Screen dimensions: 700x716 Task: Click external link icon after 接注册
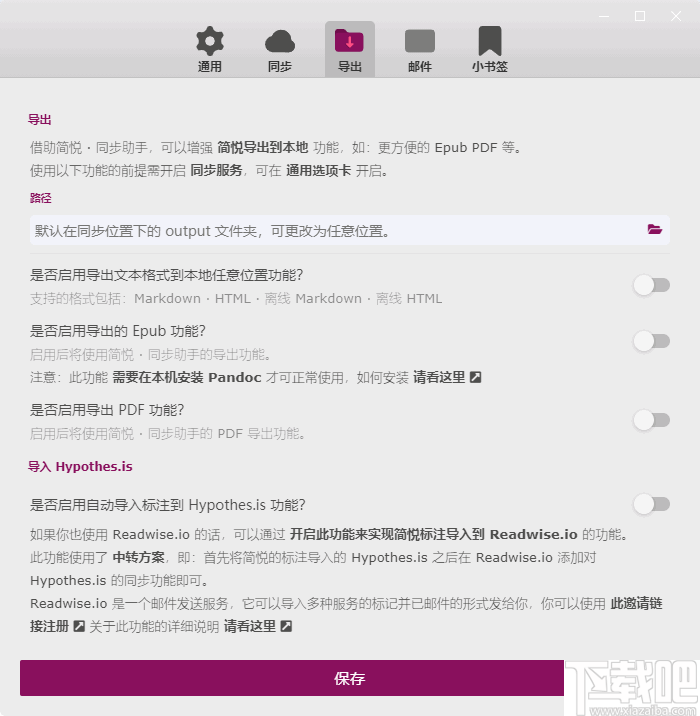point(79,626)
